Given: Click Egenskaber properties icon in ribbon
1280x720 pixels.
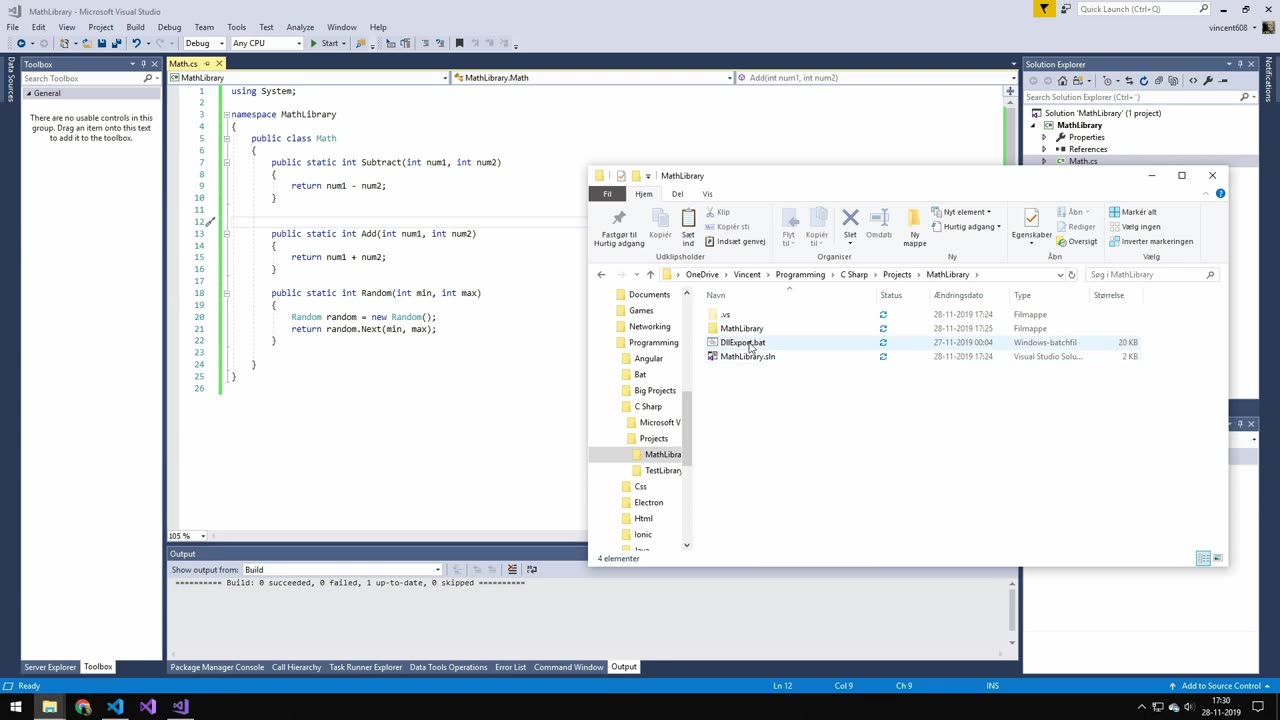Looking at the screenshot, I should point(1031,218).
